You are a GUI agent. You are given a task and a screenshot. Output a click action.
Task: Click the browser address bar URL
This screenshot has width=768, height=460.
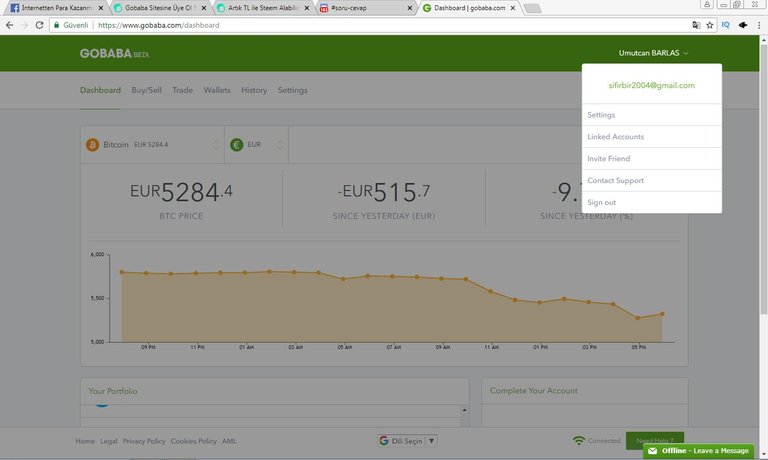[160, 25]
